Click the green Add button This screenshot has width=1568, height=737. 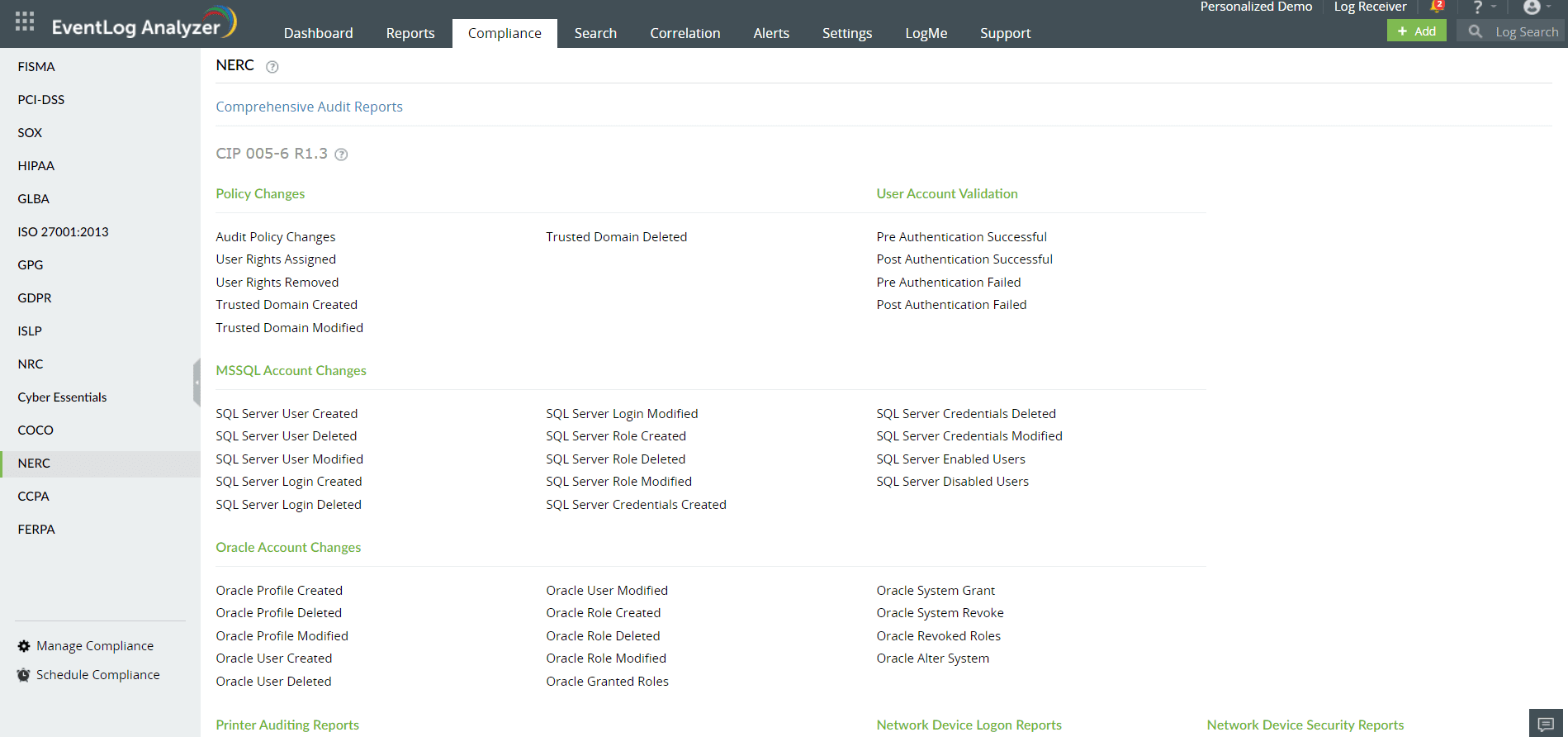[1417, 31]
